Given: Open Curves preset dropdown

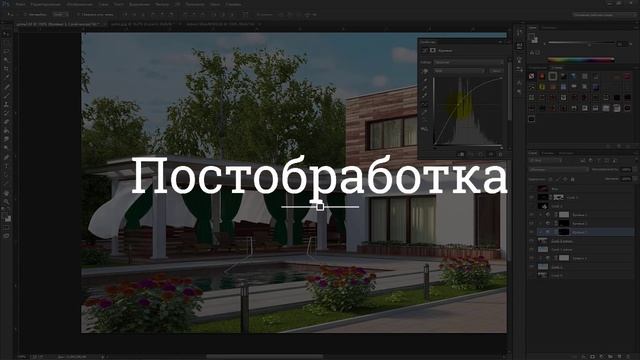Looking at the screenshot, I should (468, 62).
